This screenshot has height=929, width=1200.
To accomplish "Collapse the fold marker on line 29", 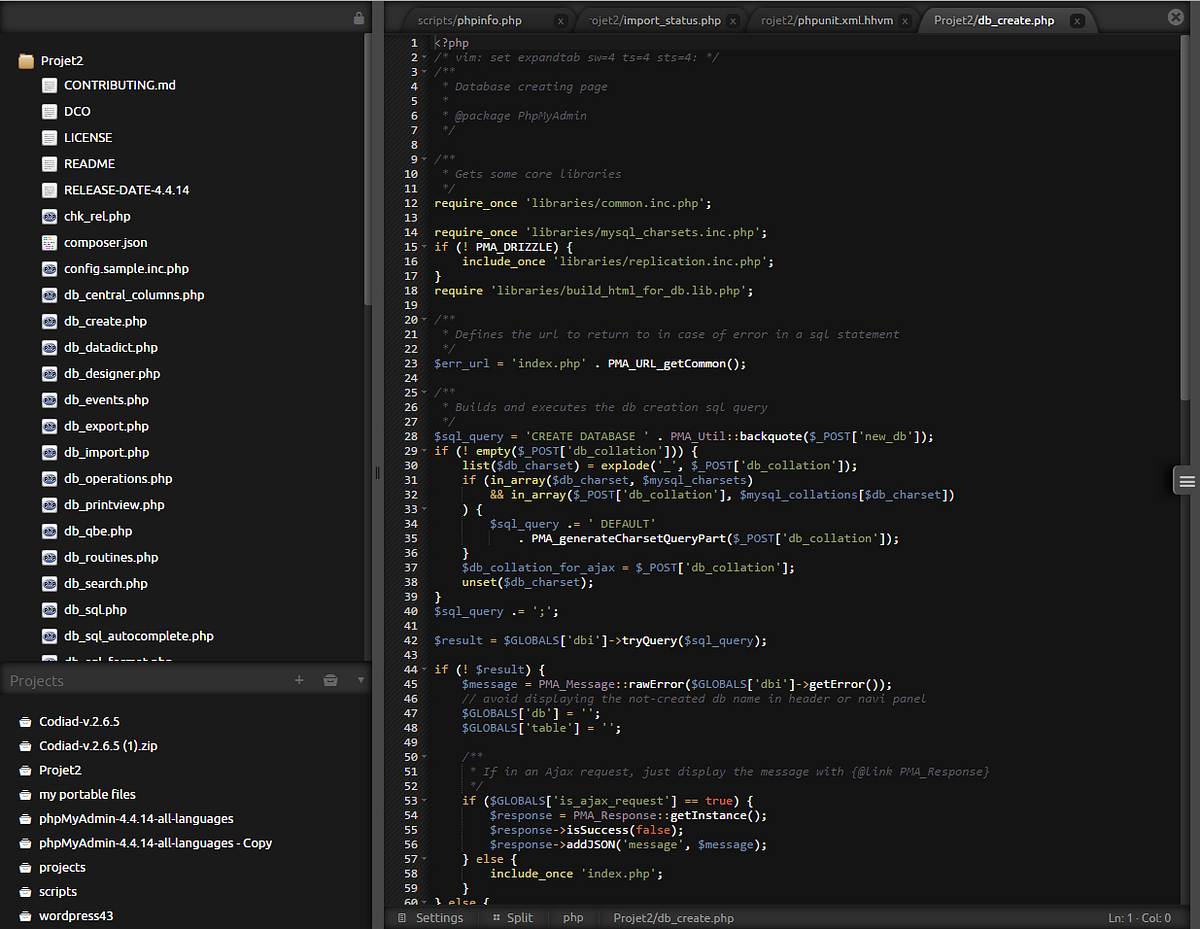I will [425, 450].
